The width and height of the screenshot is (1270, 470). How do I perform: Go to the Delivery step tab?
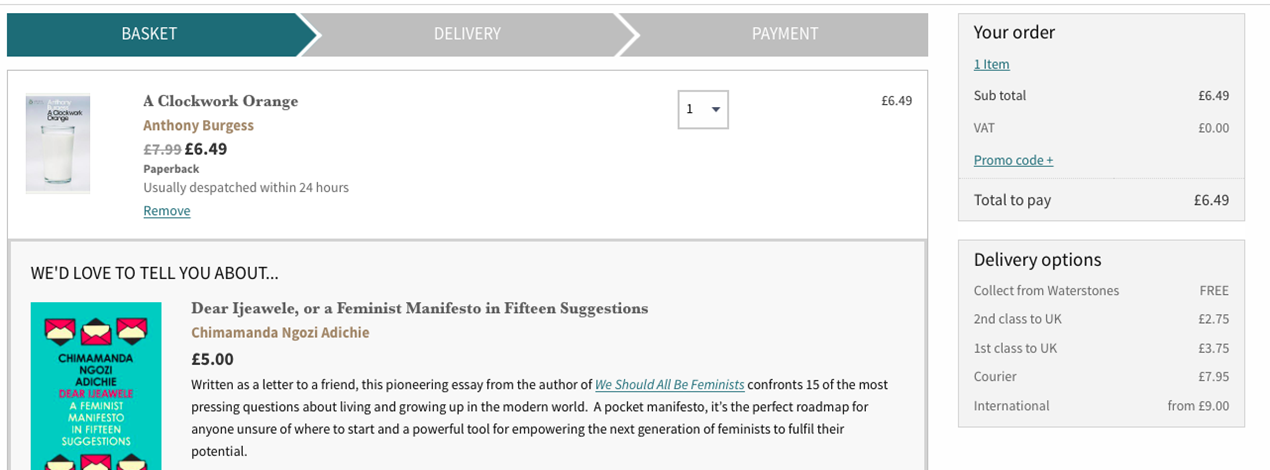pos(467,34)
